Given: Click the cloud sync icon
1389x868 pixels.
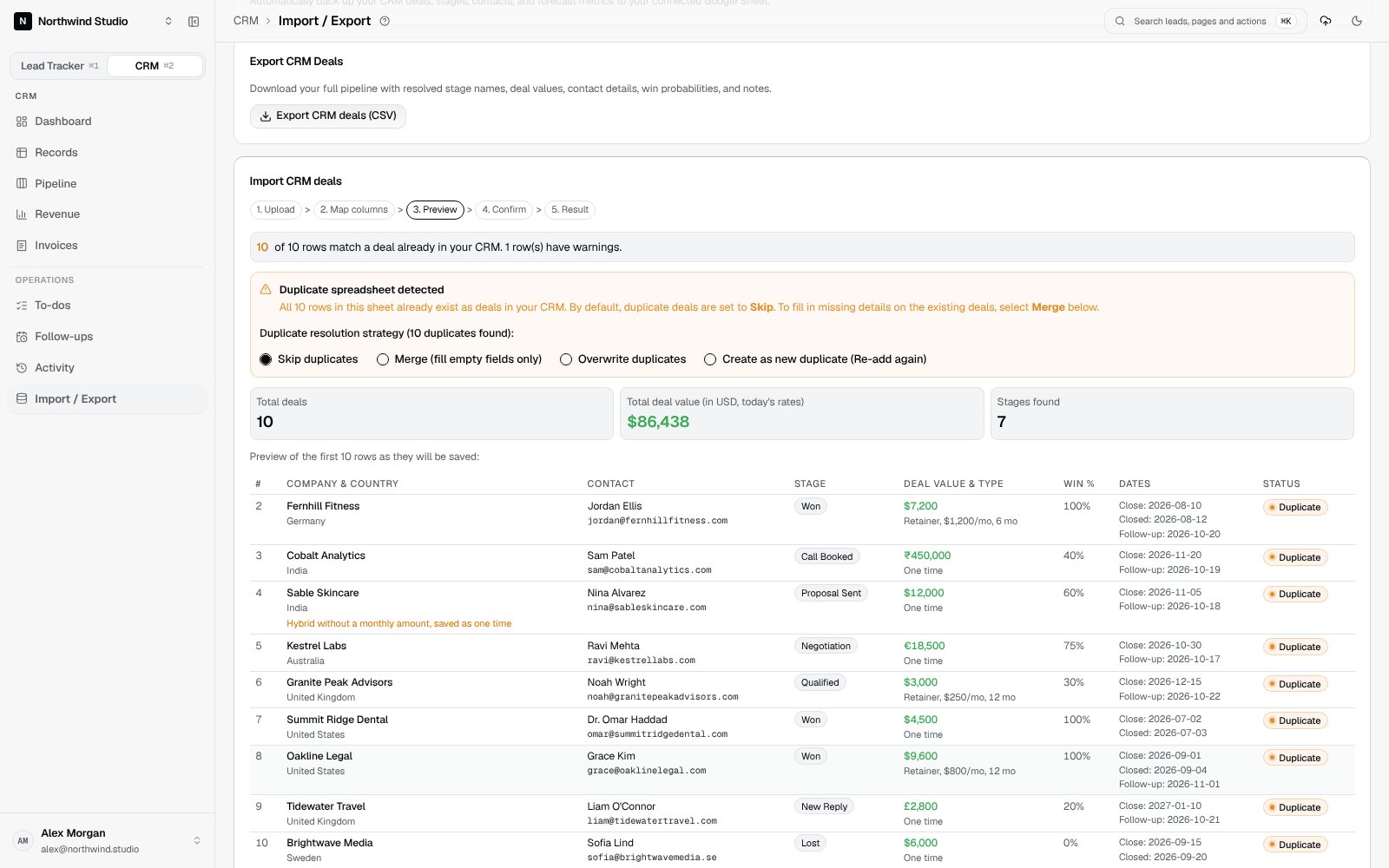Looking at the screenshot, I should [x=1326, y=21].
